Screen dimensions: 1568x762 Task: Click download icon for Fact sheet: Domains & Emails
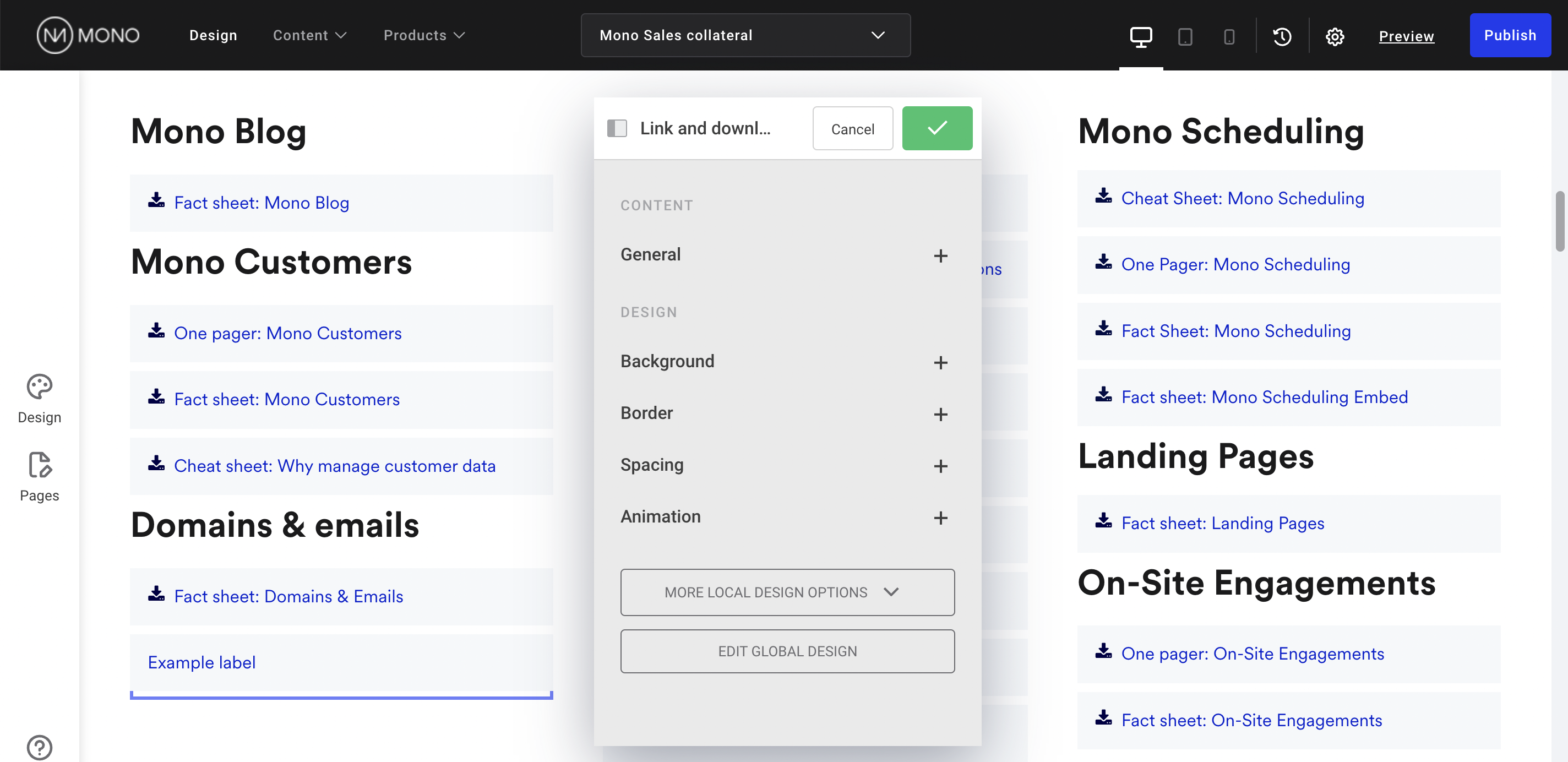click(x=156, y=594)
